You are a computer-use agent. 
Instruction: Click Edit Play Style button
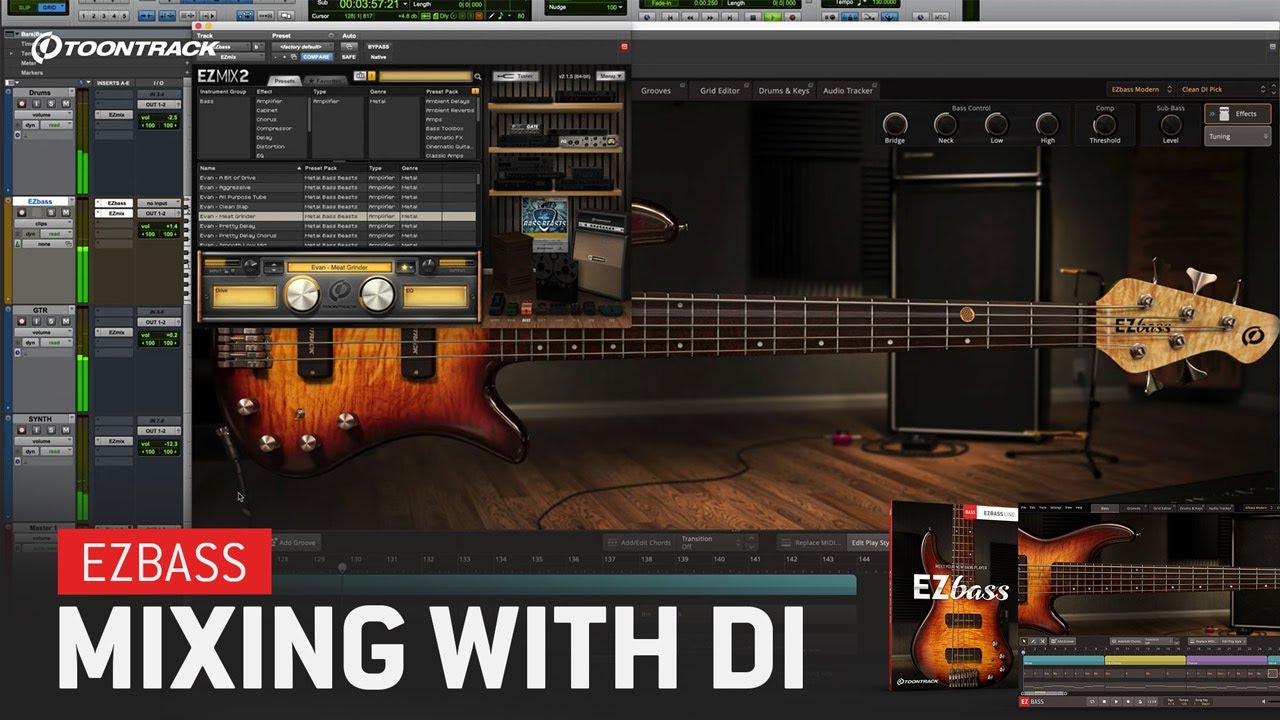pos(868,542)
